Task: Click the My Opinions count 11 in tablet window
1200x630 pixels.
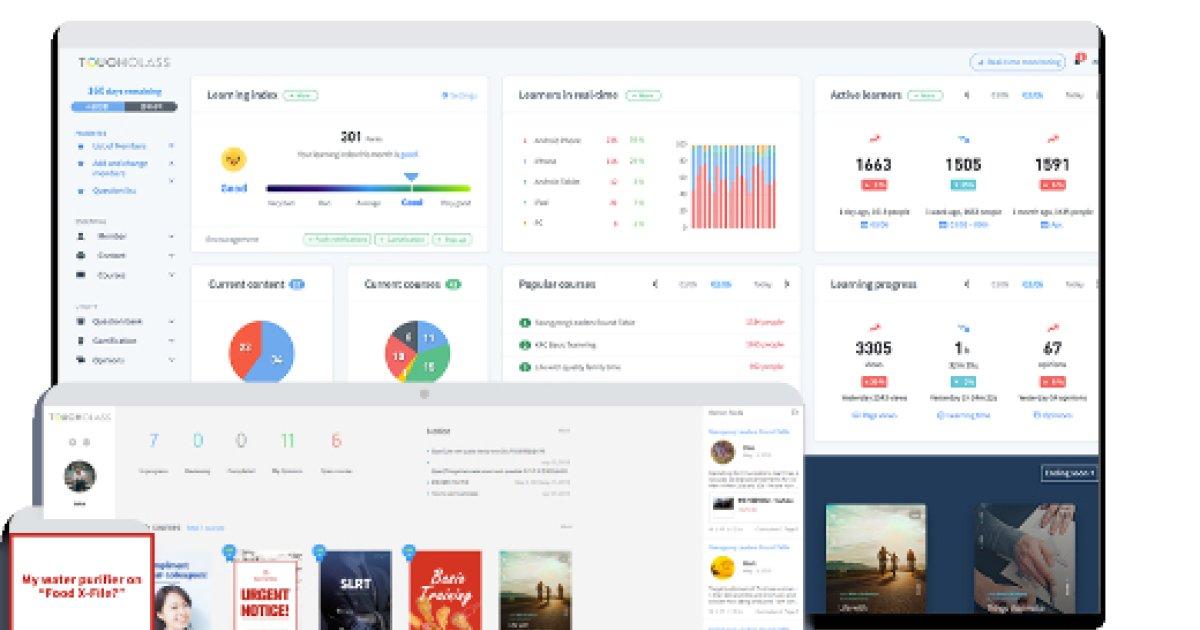Action: coord(288,440)
